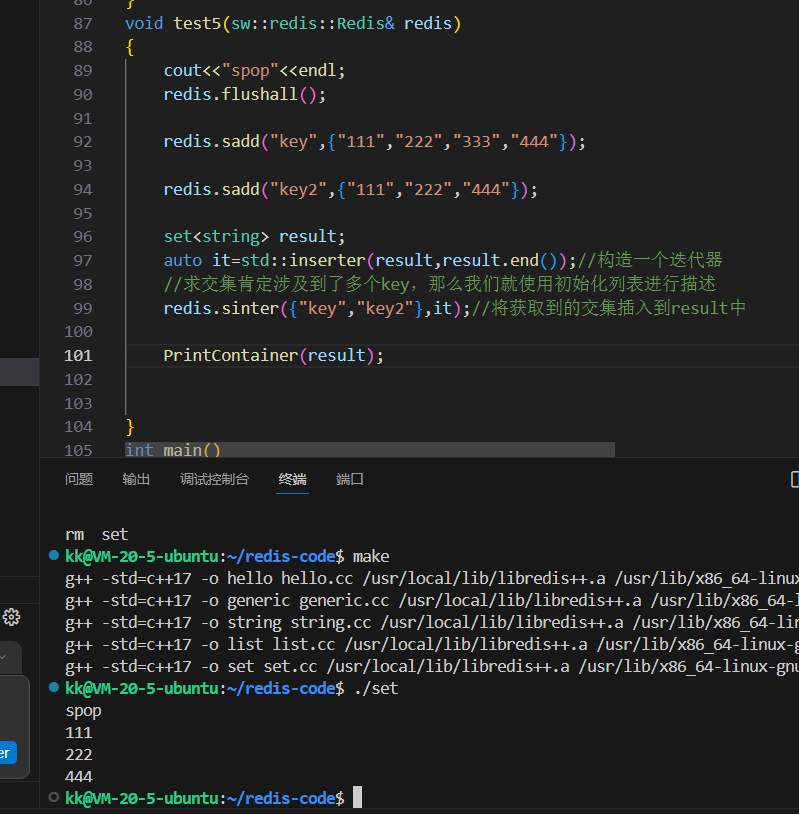Toggle breakpoint on line 99 gutter
Image resolution: width=799 pixels, height=814 pixels.
(x=52, y=308)
